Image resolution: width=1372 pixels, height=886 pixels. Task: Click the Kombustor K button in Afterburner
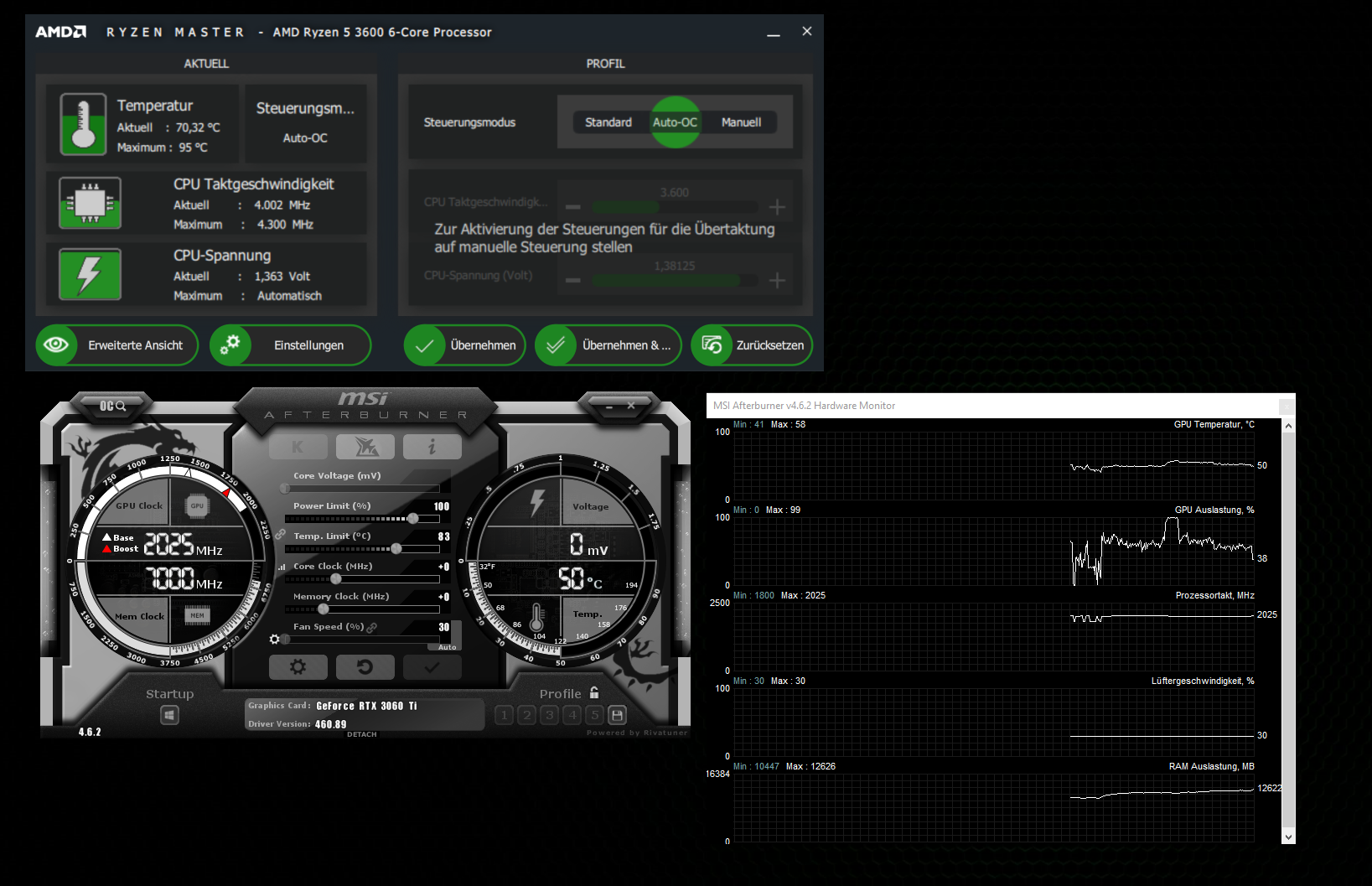tap(298, 447)
